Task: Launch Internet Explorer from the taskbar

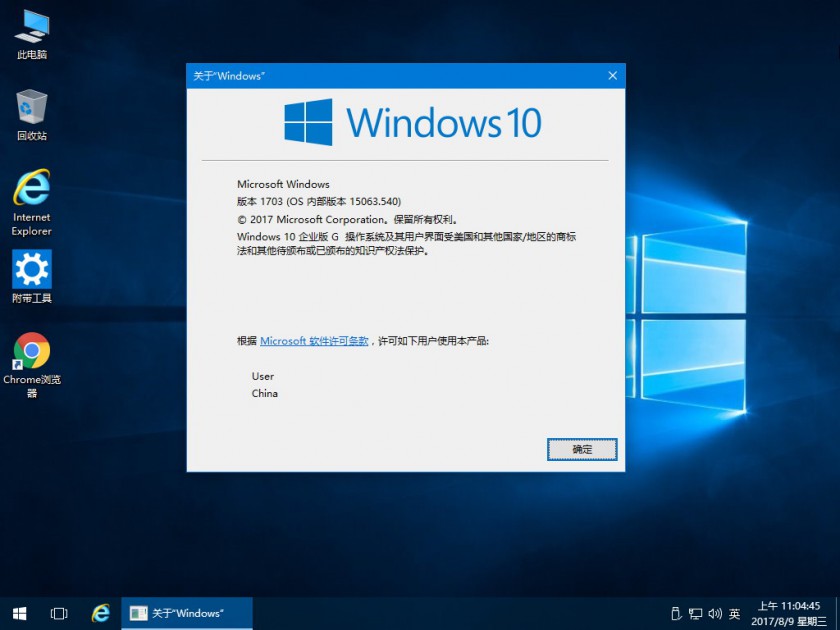Action: pos(100,613)
